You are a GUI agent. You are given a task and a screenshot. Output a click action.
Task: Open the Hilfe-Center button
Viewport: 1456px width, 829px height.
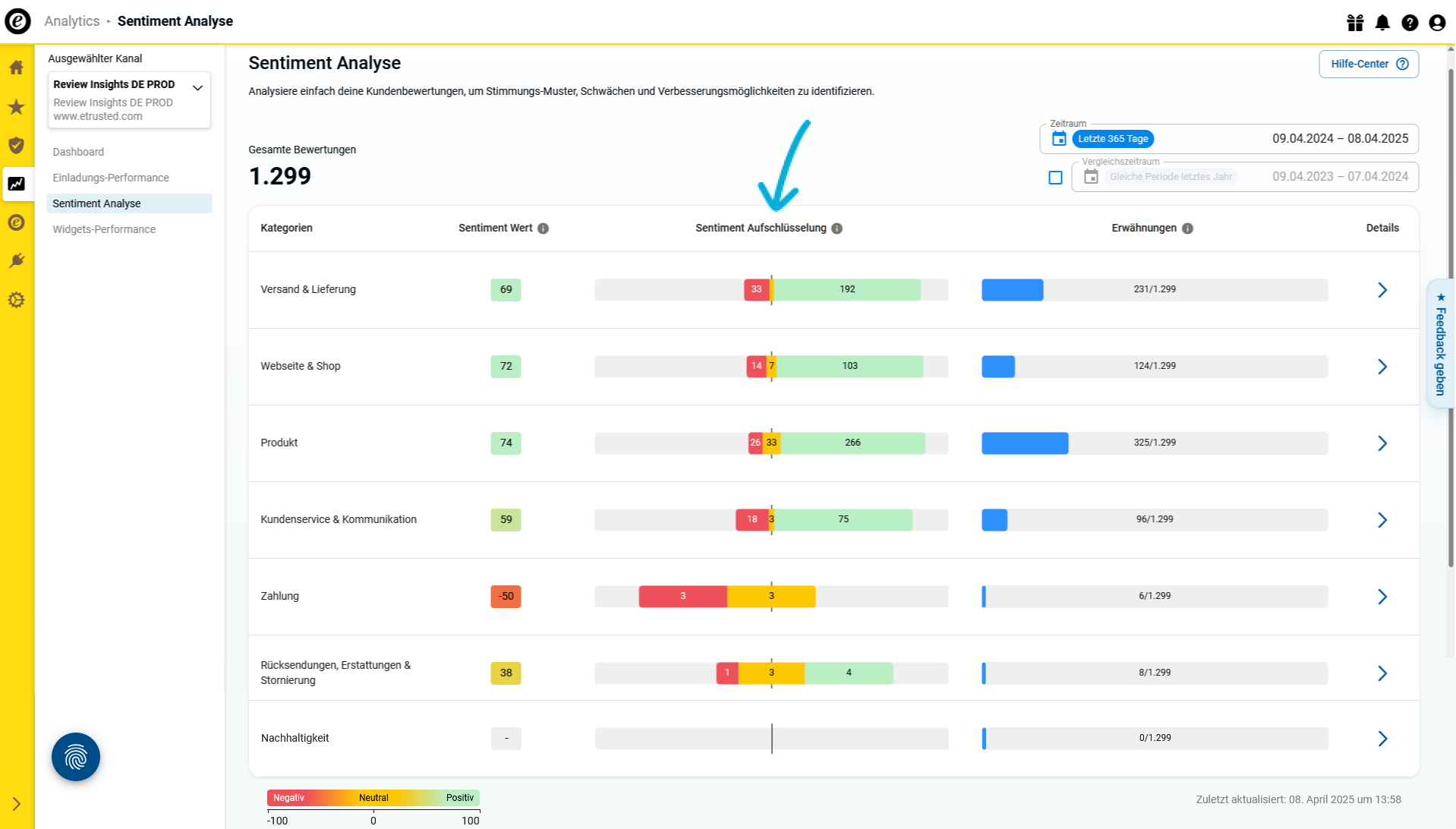pyautogui.click(x=1369, y=64)
